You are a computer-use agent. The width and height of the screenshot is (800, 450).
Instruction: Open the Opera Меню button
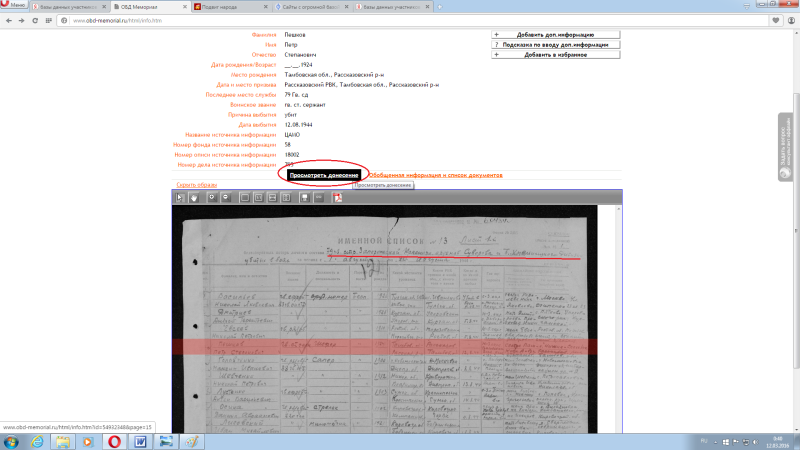click(x=14, y=5)
